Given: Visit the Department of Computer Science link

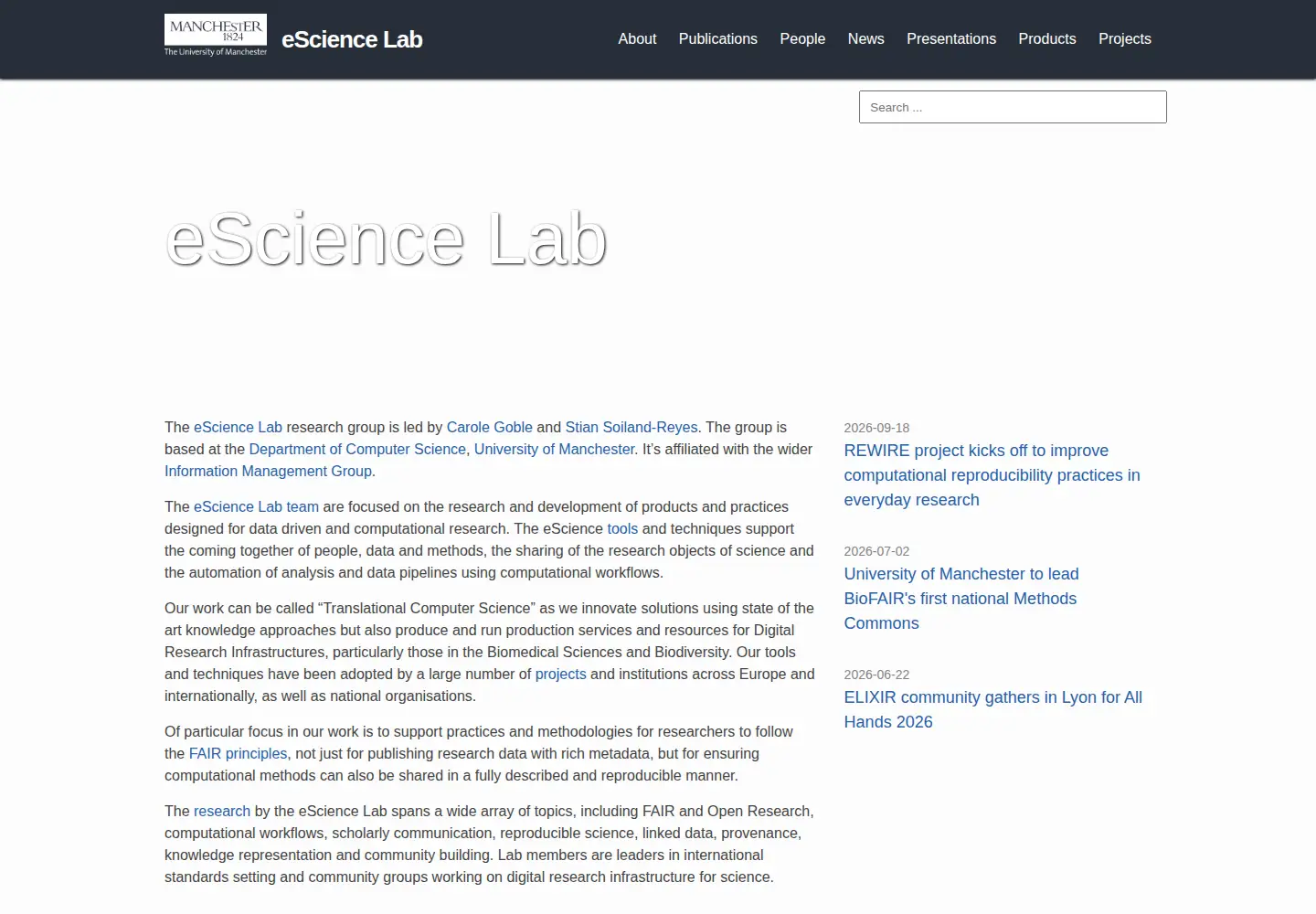Looking at the screenshot, I should tap(357, 449).
